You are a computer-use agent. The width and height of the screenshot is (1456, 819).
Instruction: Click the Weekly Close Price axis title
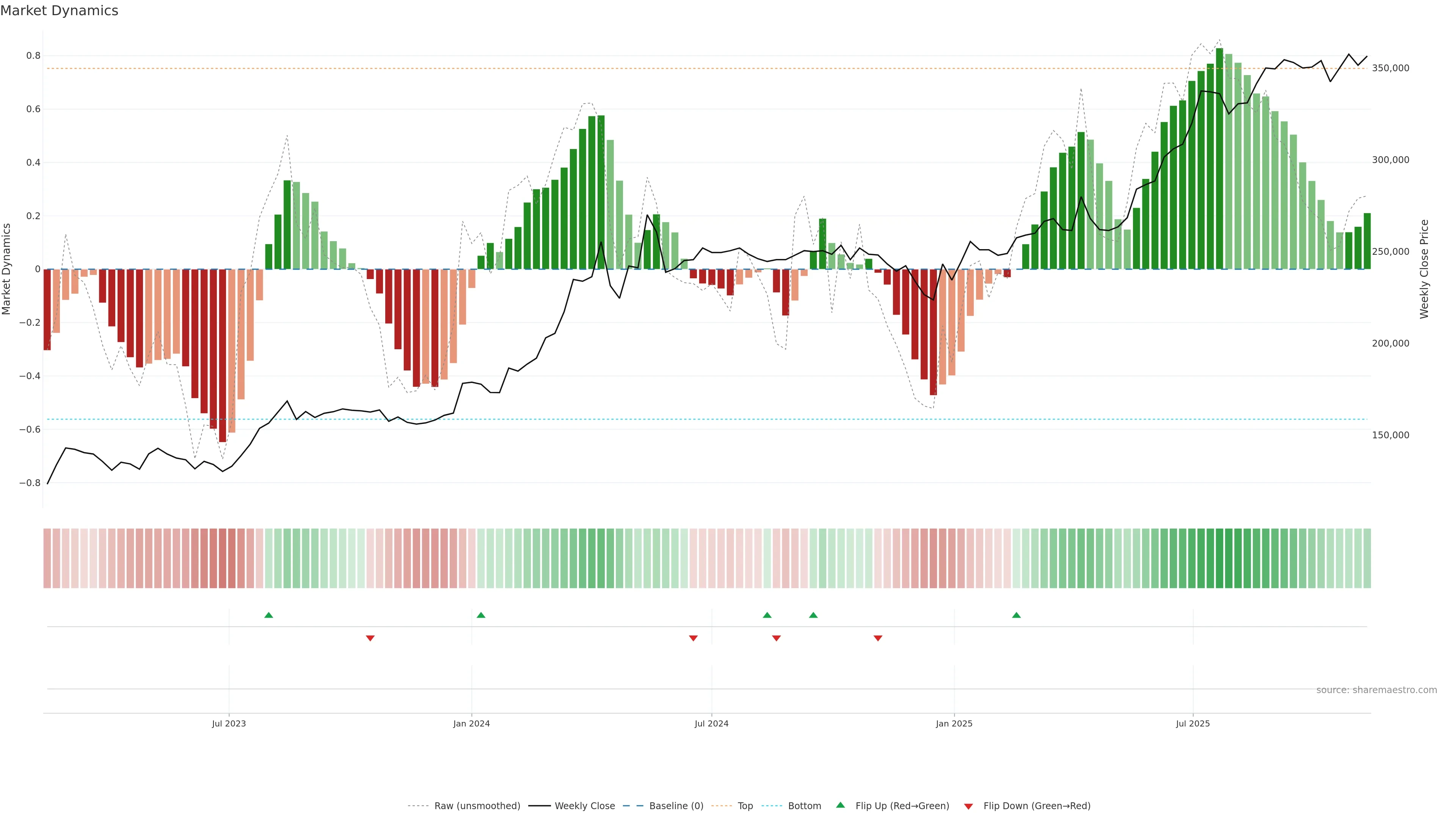[x=1424, y=269]
